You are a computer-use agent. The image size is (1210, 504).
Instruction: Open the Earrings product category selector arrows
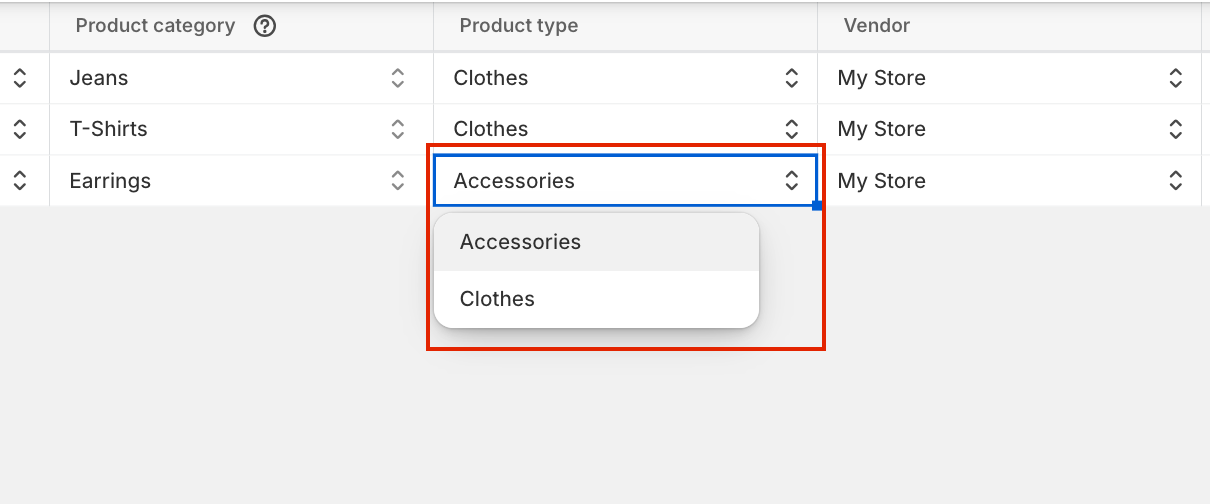point(398,181)
